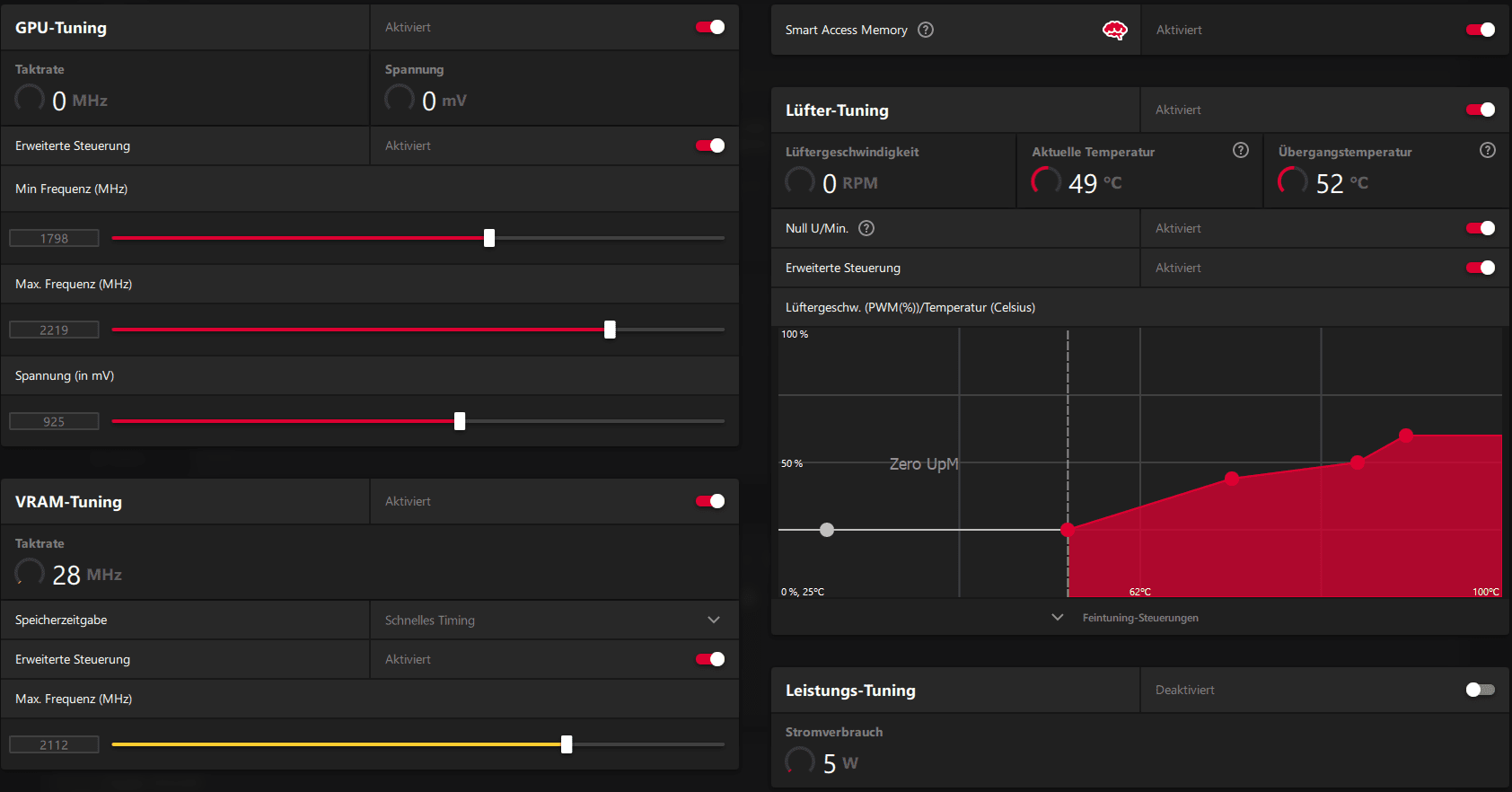Click the Min Frequenz slider handle
Viewport: 1512px width, 792px height.
[x=489, y=238]
